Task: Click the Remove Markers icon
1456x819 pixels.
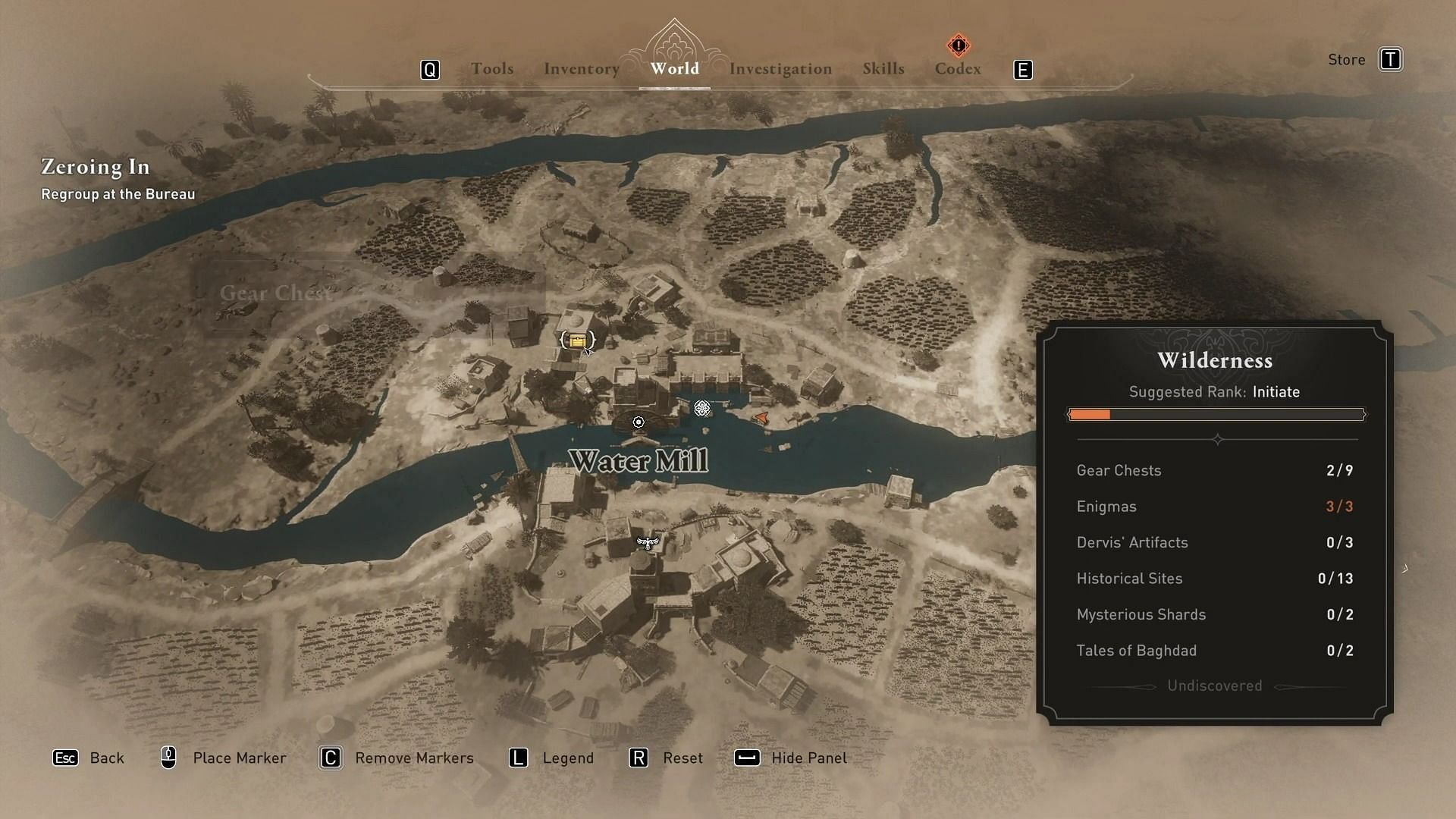Action: pyautogui.click(x=329, y=757)
